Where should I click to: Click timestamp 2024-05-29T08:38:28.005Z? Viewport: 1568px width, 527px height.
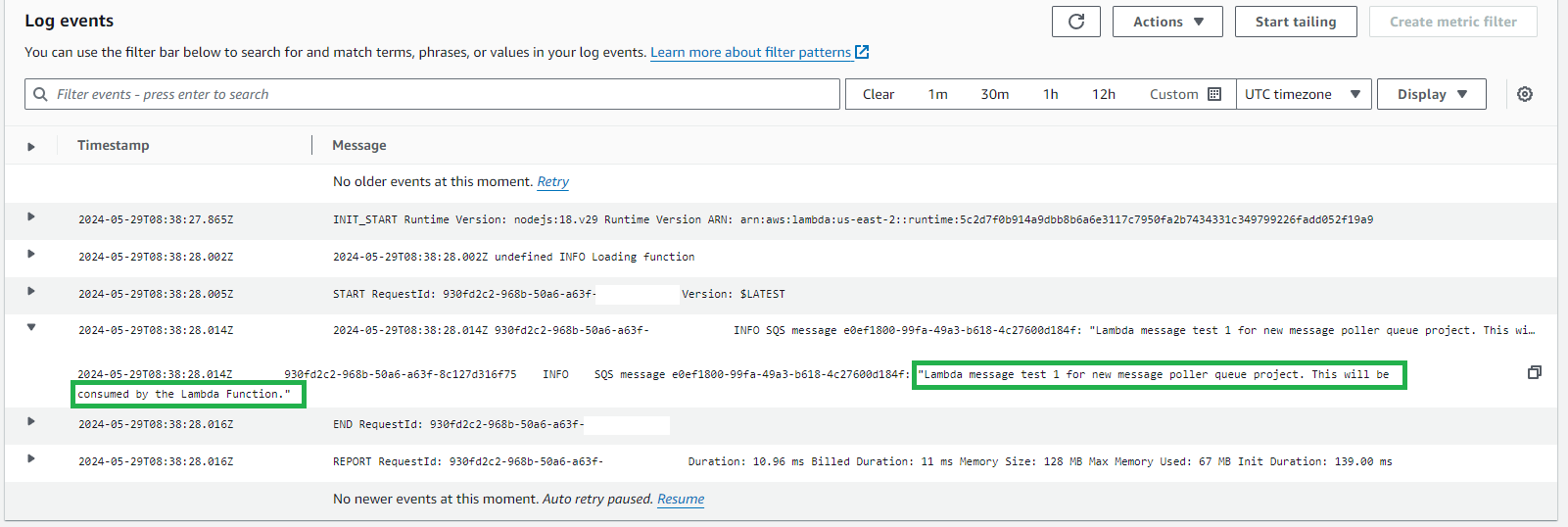point(156,294)
